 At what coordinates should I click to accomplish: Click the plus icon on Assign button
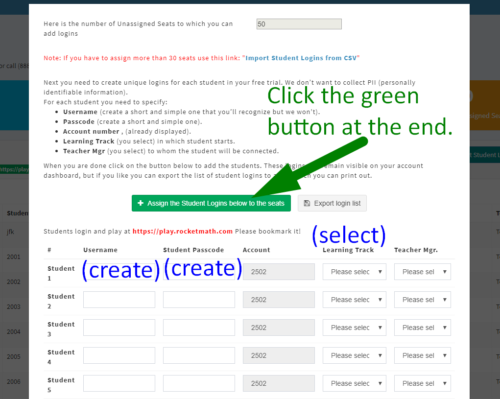coord(140,203)
